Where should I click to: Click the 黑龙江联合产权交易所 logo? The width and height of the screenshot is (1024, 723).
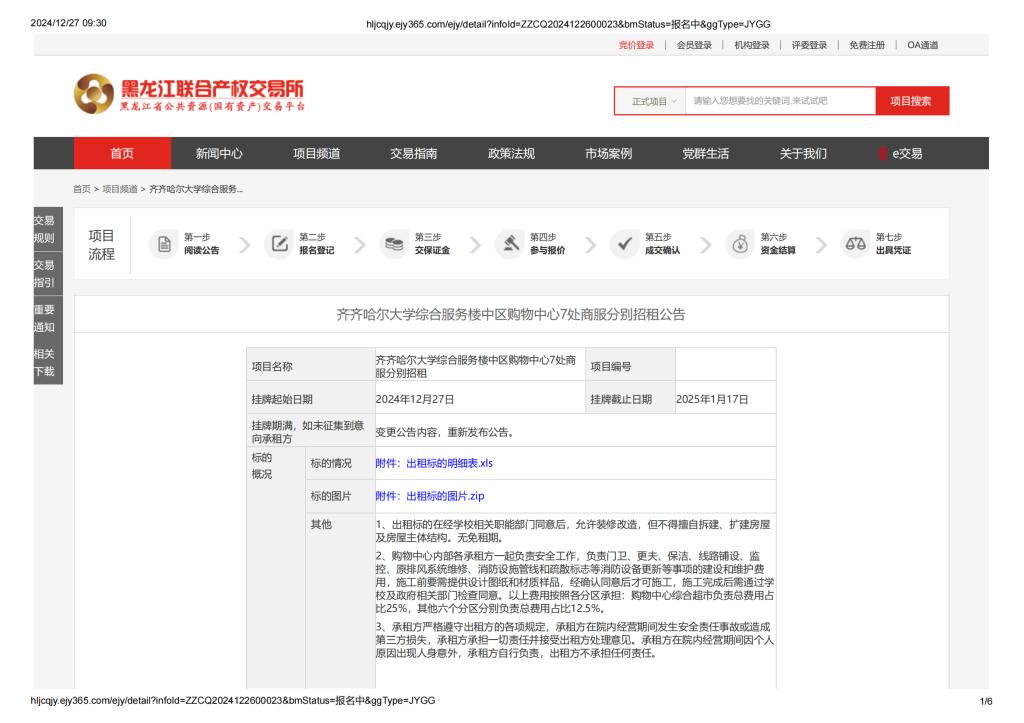click(190, 95)
